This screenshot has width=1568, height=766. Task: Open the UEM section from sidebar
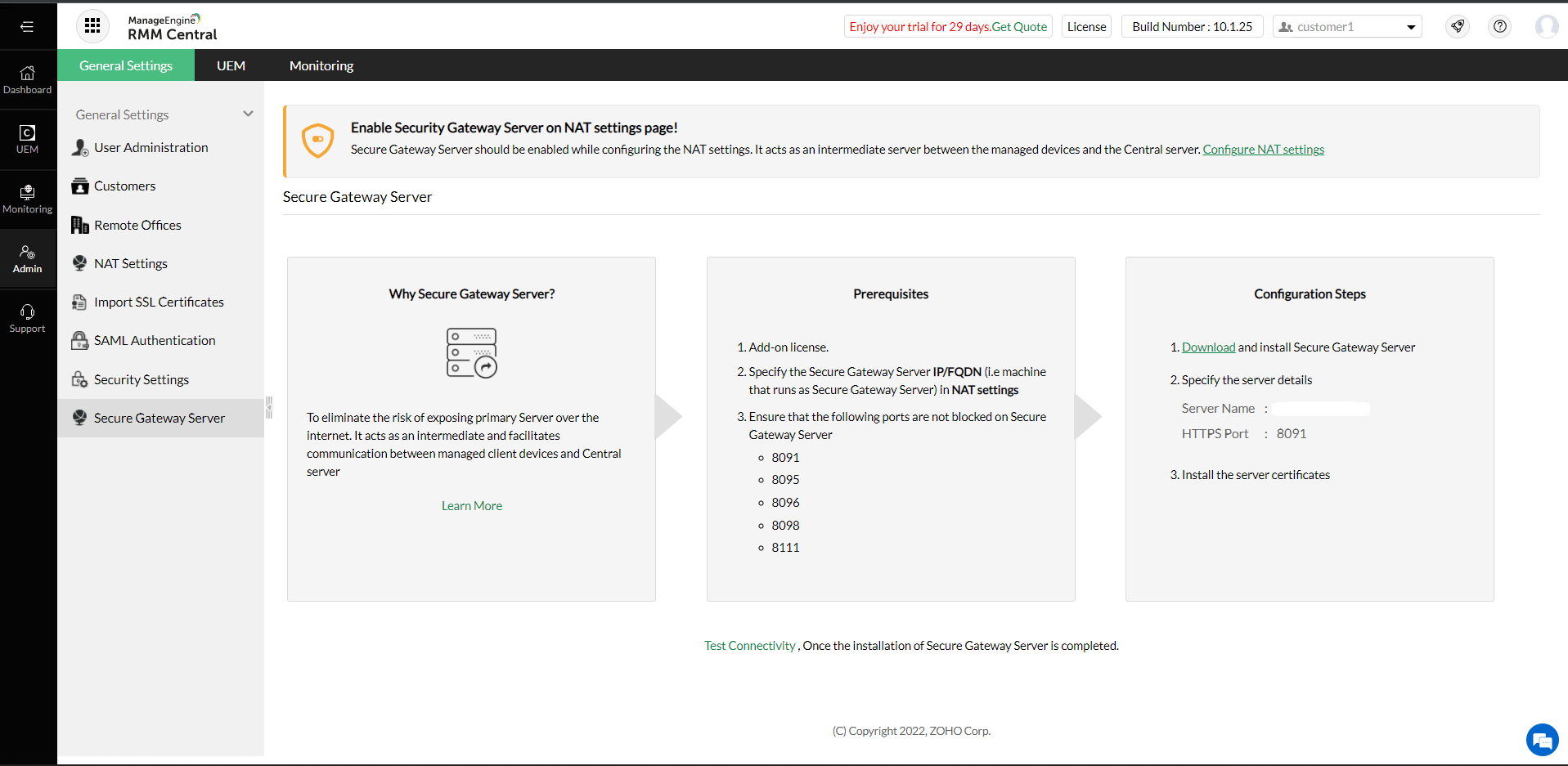point(28,137)
